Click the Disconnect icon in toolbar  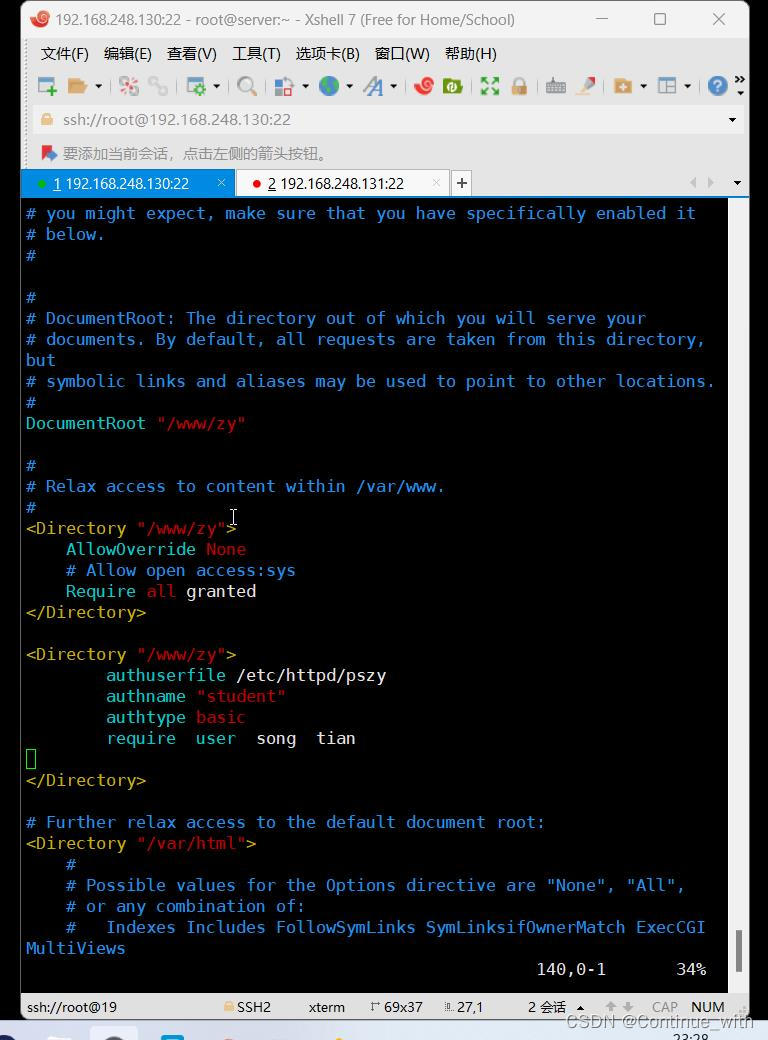pos(129,86)
